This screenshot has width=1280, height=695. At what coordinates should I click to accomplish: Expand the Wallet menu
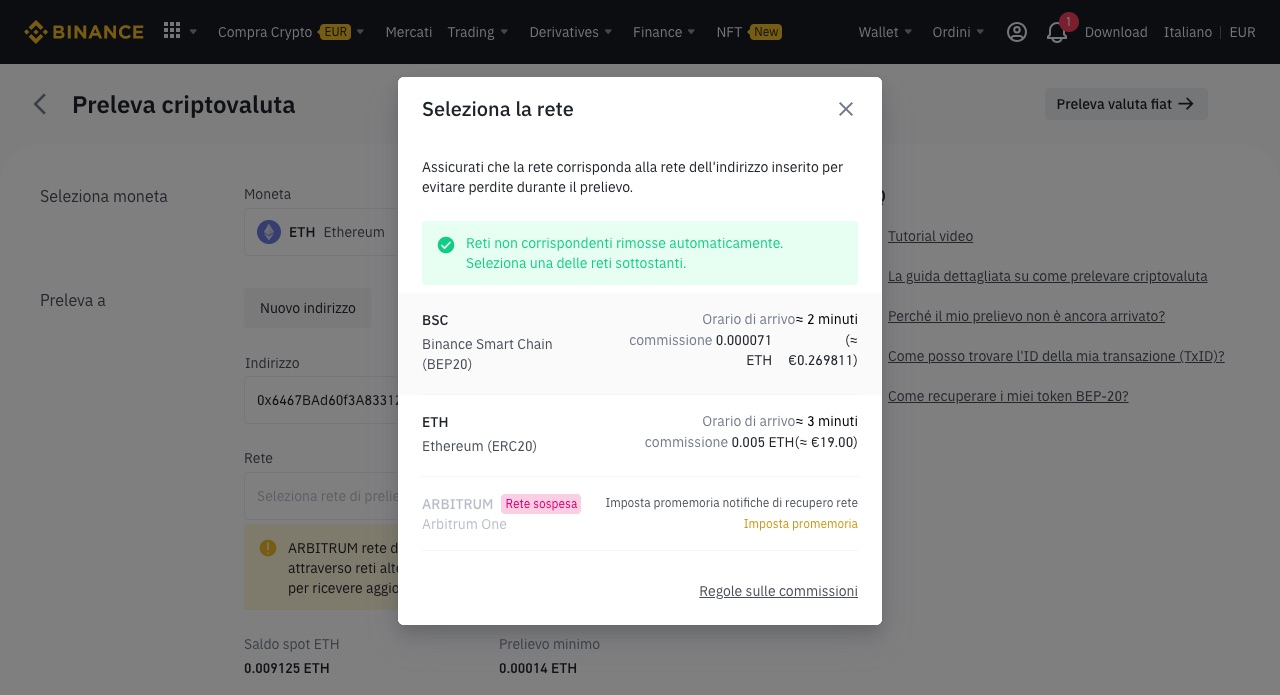[885, 32]
